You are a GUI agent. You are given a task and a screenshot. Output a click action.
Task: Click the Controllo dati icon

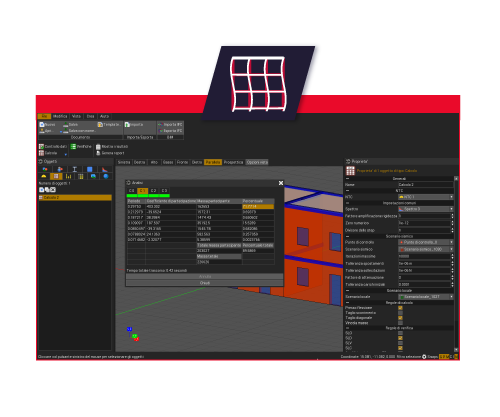[x=41, y=146]
